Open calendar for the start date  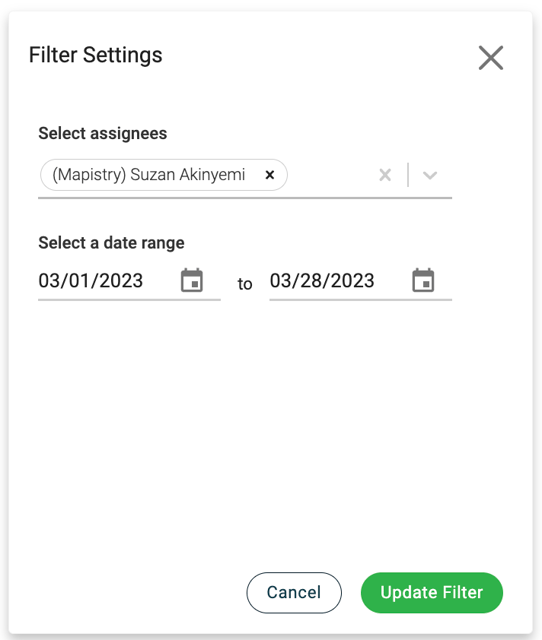tap(192, 280)
